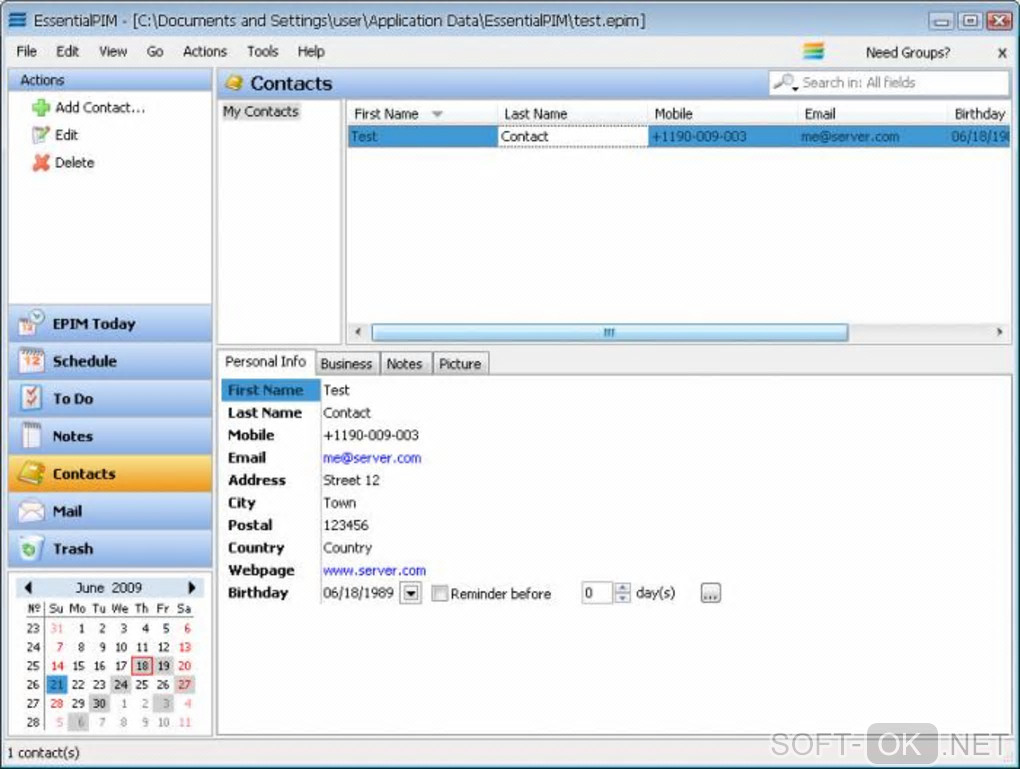Viewport: 1020px width, 769px height.
Task: Click the Last Name column header
Action: point(572,114)
